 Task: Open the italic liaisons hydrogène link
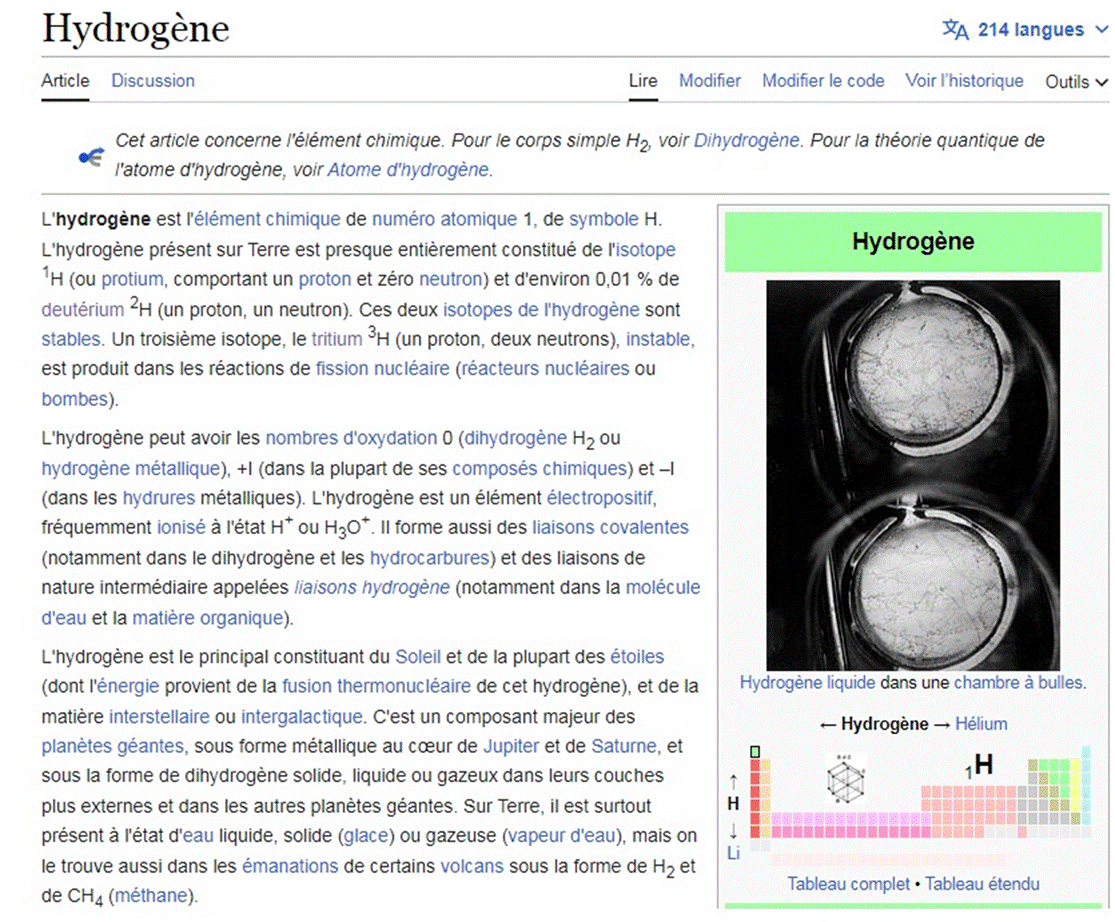pos(372,588)
